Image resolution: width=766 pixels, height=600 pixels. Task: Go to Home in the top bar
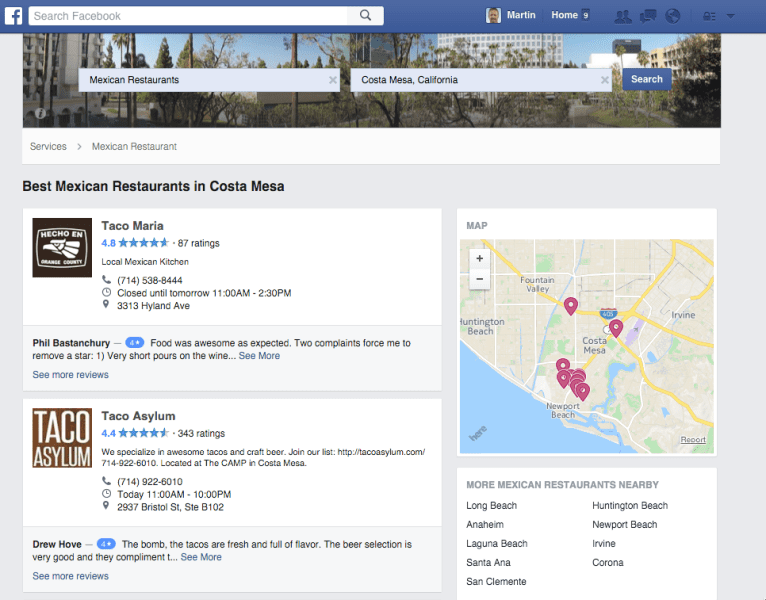[x=564, y=15]
